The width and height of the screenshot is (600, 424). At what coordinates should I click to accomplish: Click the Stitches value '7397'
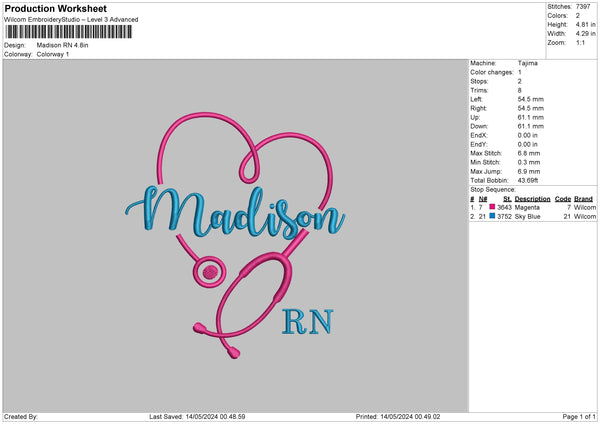pos(583,7)
